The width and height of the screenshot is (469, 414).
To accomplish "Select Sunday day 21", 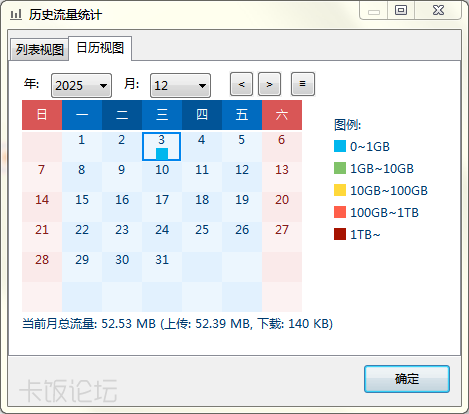I will [x=42, y=237].
